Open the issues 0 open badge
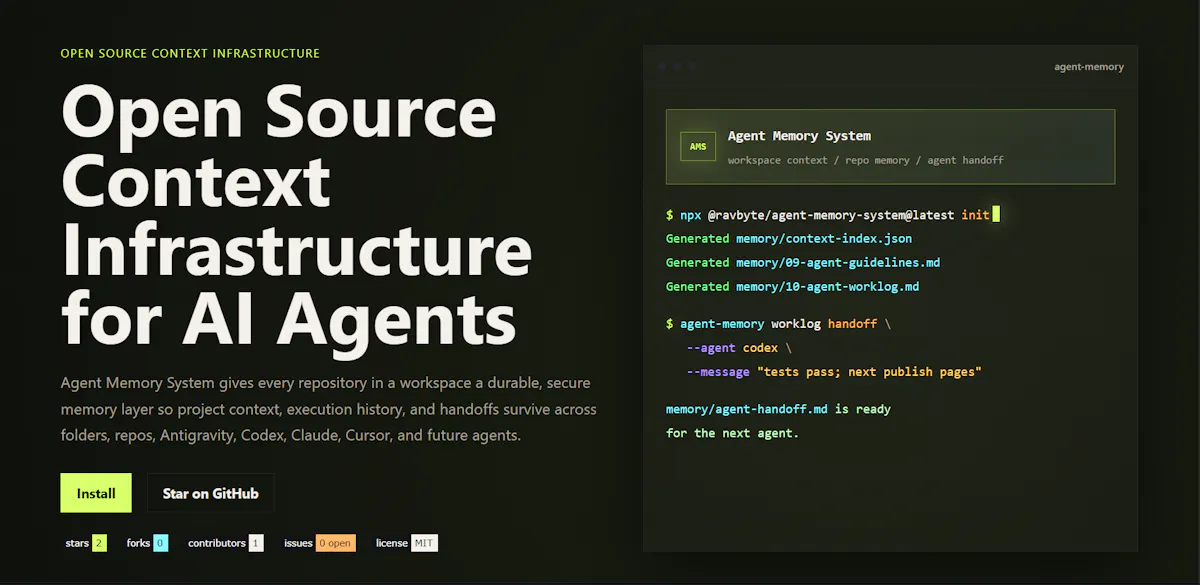This screenshot has height=585, width=1200. [319, 543]
